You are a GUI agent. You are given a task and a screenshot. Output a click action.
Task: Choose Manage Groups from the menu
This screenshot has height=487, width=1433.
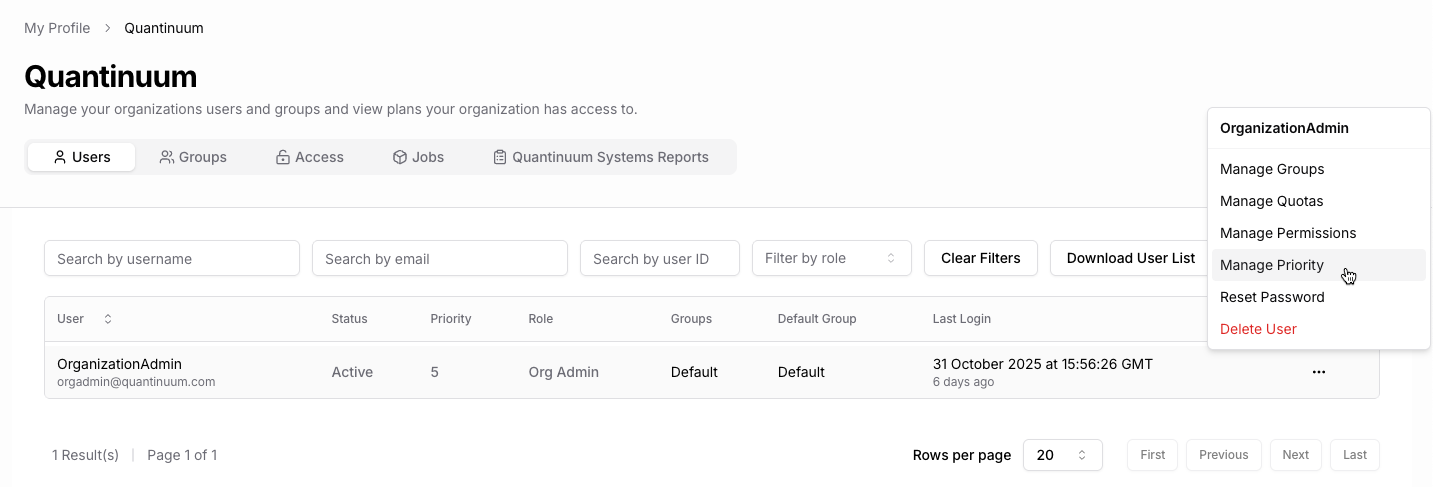point(1272,169)
